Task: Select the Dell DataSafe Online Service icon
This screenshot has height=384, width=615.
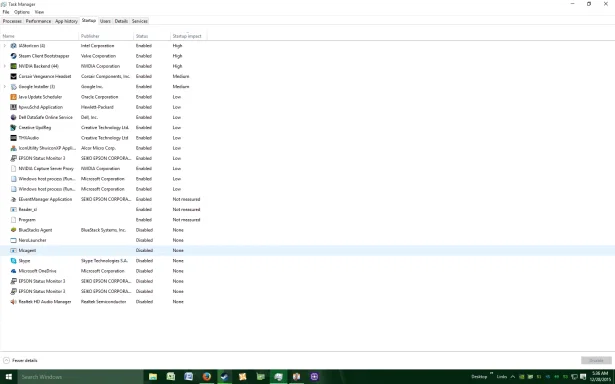Action: click(x=13, y=117)
